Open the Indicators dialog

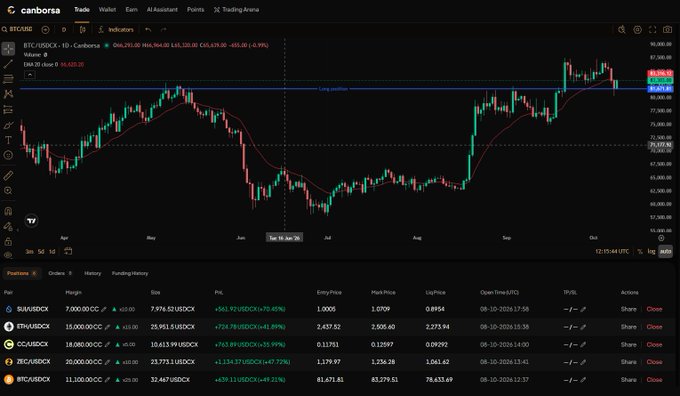click(116, 29)
